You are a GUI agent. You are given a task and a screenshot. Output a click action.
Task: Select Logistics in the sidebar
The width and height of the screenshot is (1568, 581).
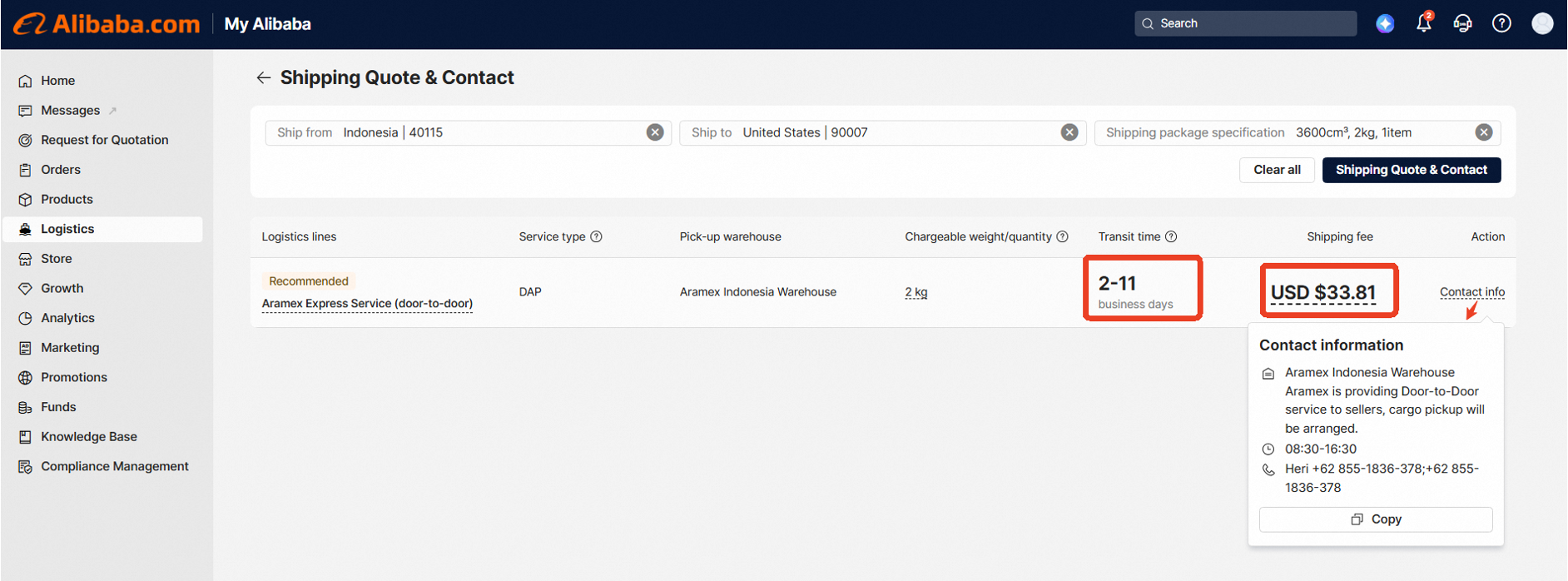[x=102, y=229]
